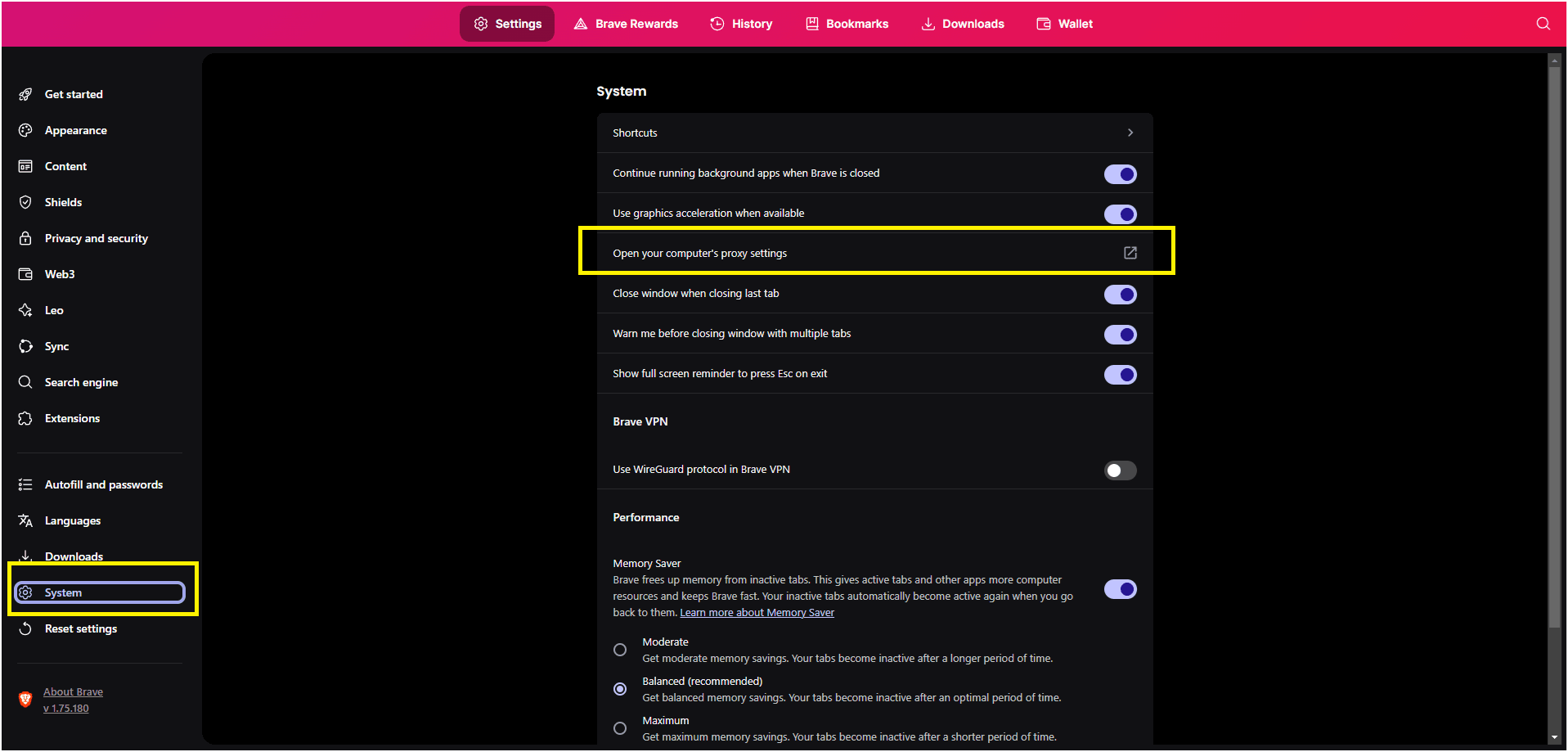Click the search icon in the top bar
The image size is (1568, 752).
point(1543,24)
